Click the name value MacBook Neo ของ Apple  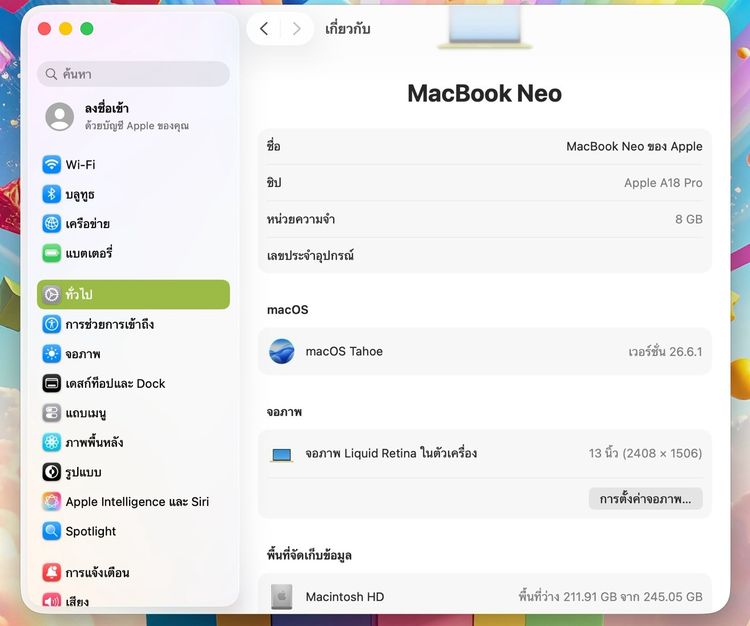pos(634,146)
